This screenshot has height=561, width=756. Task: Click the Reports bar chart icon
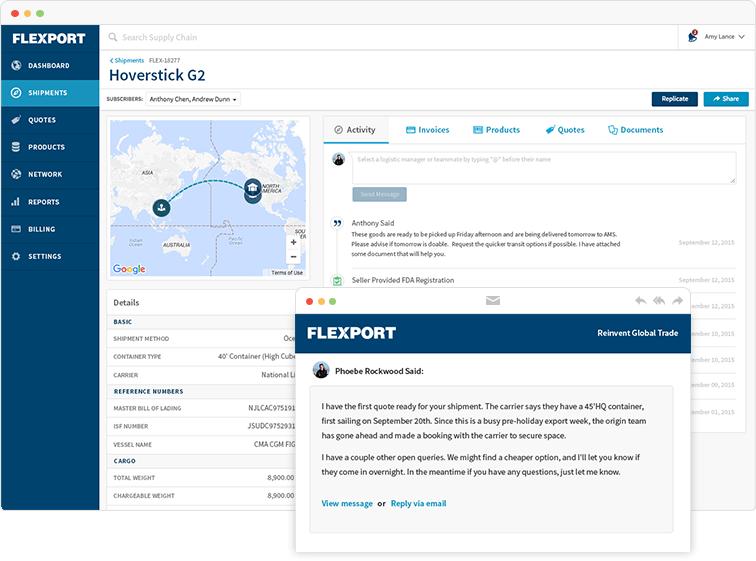point(16,201)
